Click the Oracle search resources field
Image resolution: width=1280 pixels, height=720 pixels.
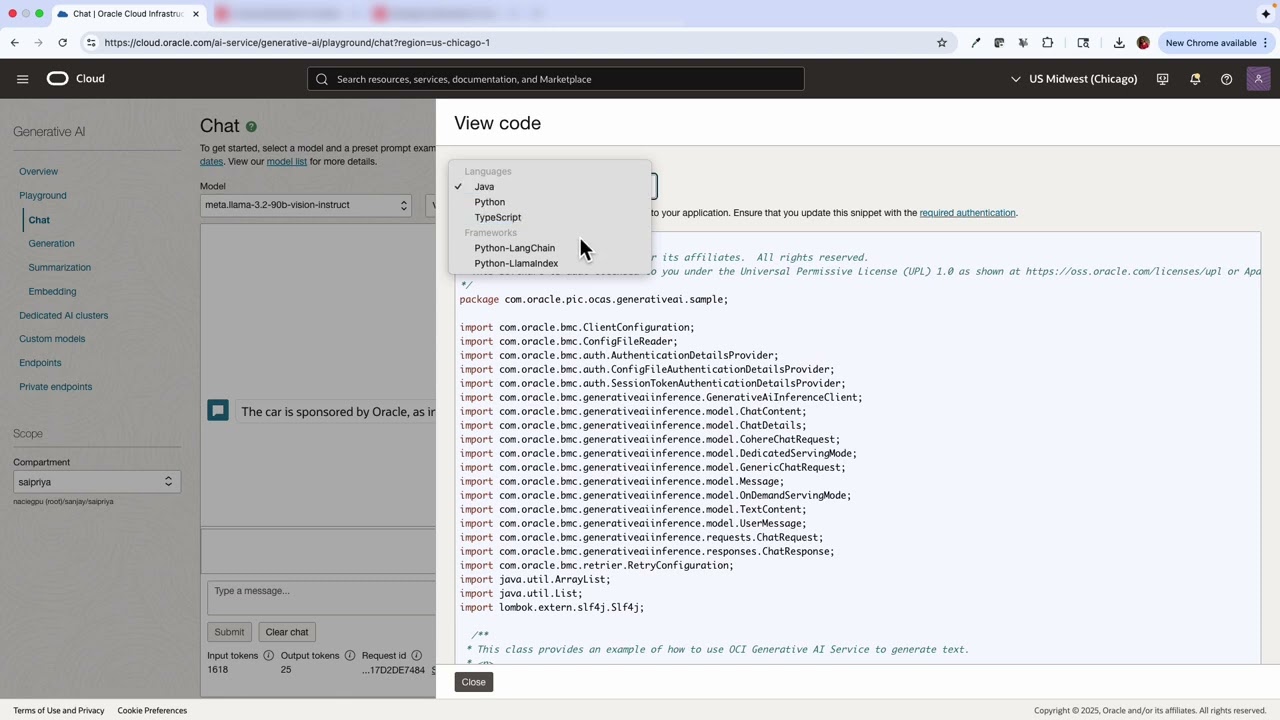556,79
